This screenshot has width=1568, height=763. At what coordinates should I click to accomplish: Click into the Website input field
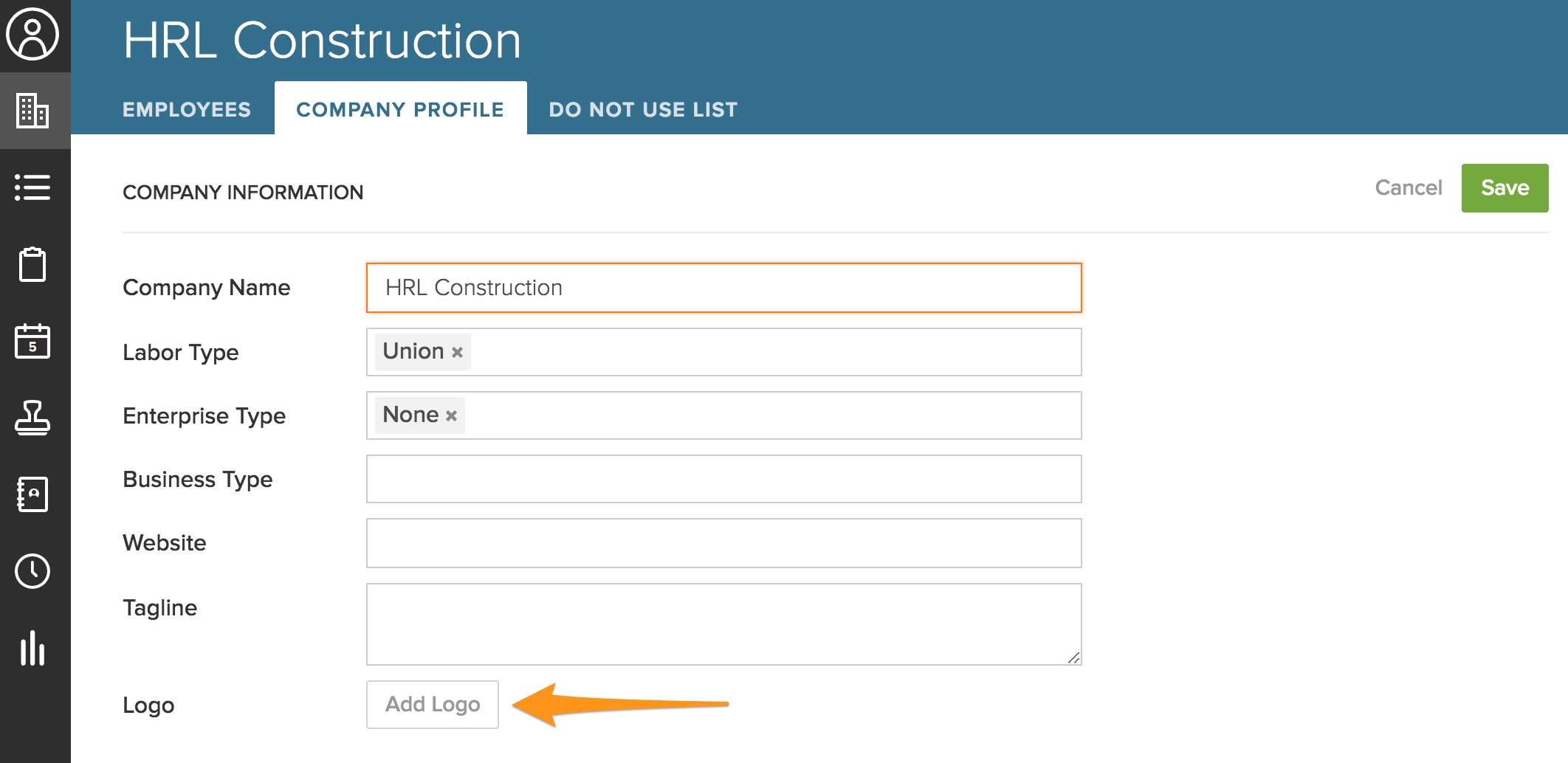[723, 543]
